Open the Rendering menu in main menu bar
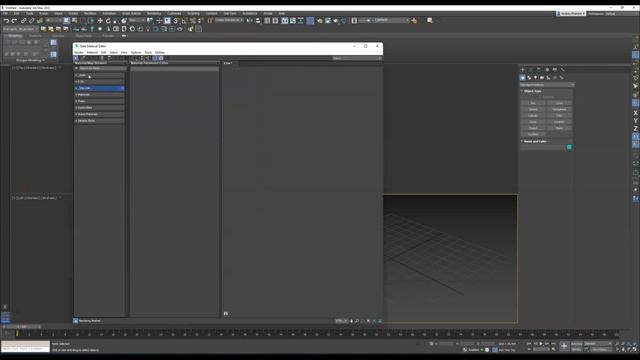640x360 pixels. tap(154, 13)
